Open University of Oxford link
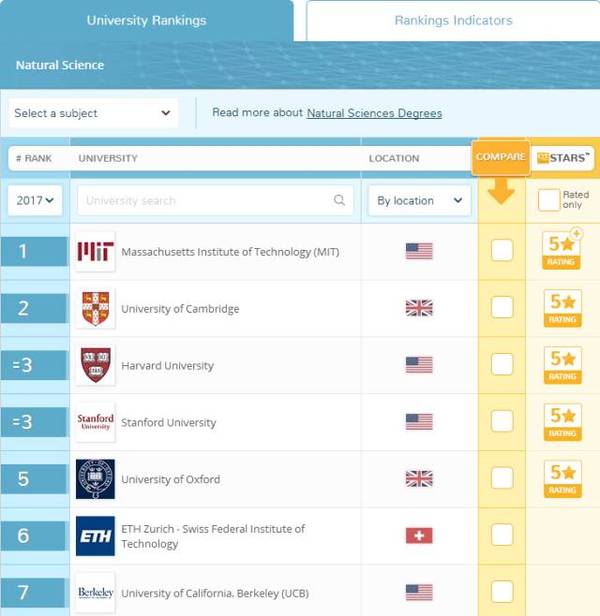Image resolution: width=600 pixels, height=616 pixels. click(x=171, y=479)
